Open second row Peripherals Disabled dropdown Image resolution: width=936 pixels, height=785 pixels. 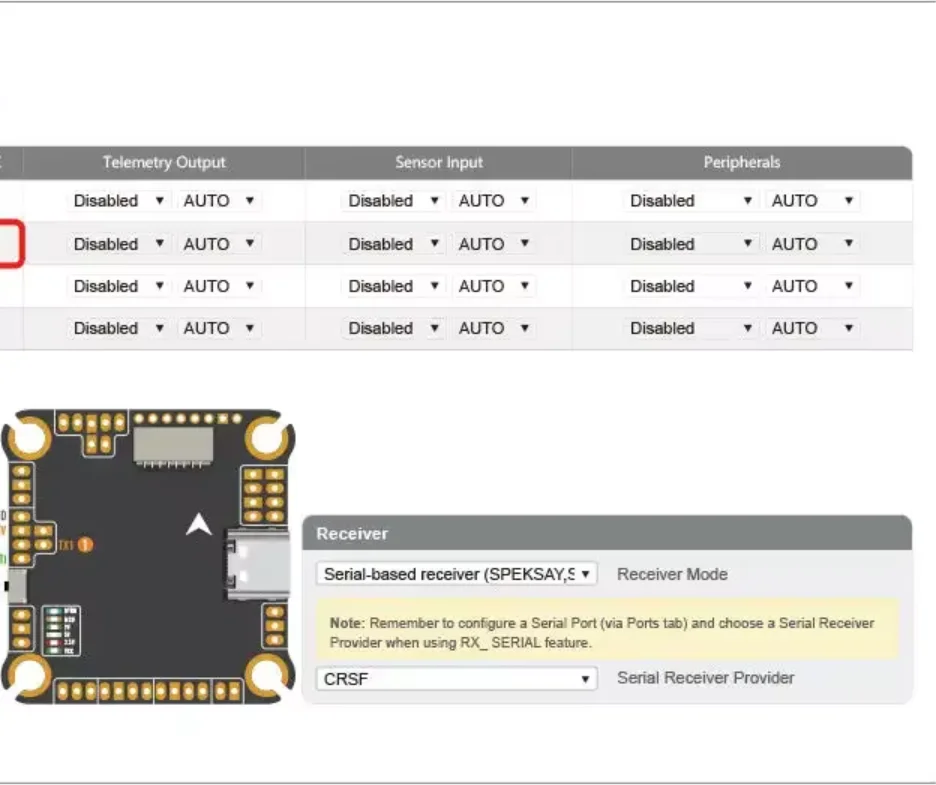[x=691, y=244]
